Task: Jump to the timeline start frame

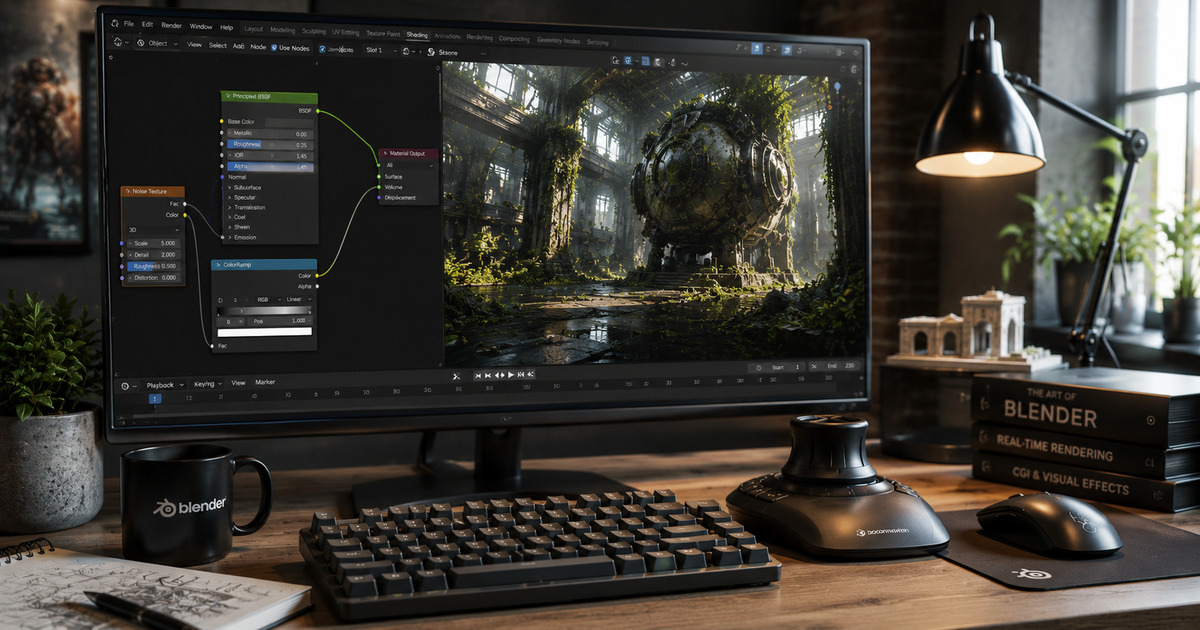Action: (x=477, y=375)
